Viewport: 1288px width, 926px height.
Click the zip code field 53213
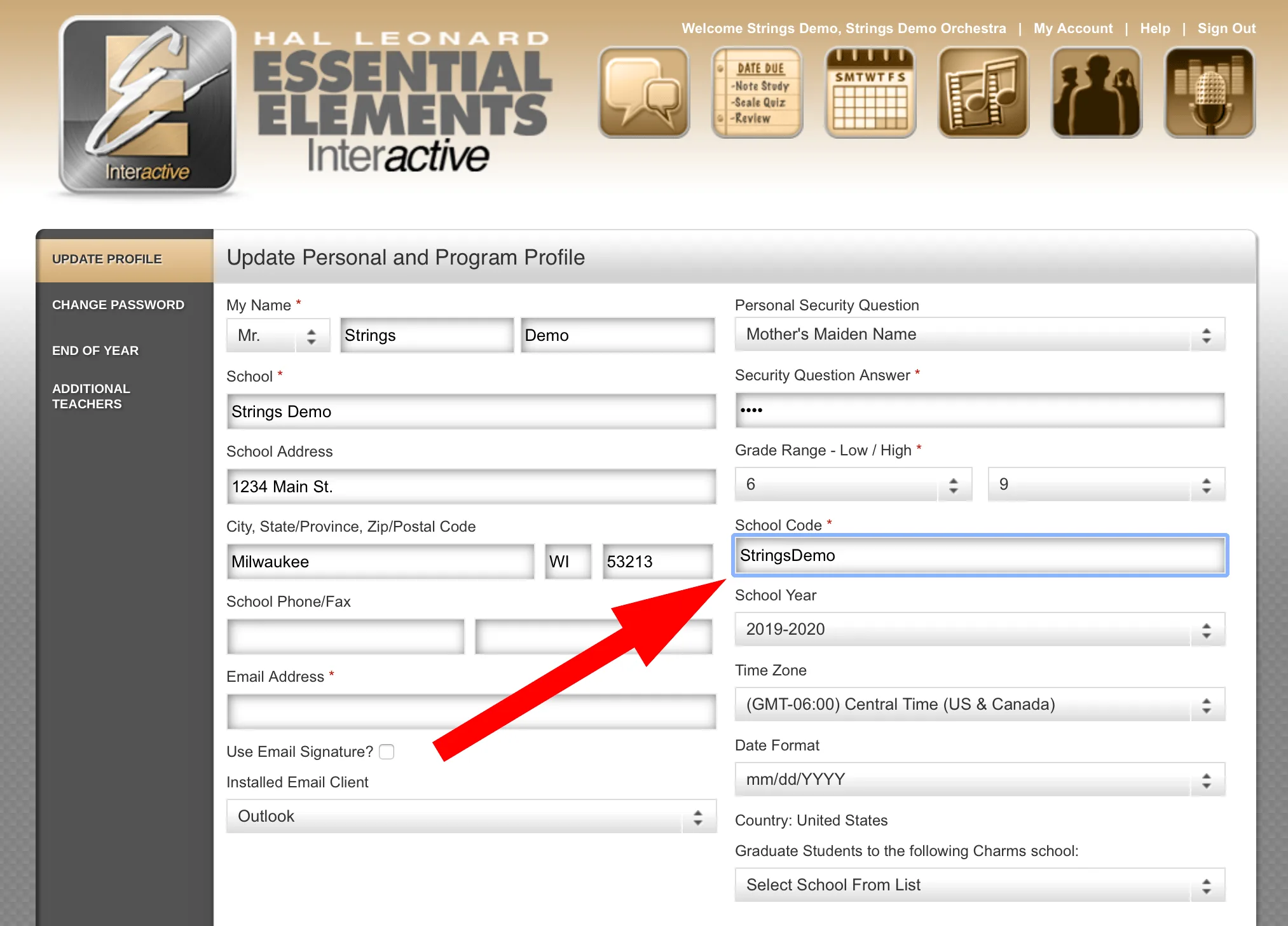point(657,562)
